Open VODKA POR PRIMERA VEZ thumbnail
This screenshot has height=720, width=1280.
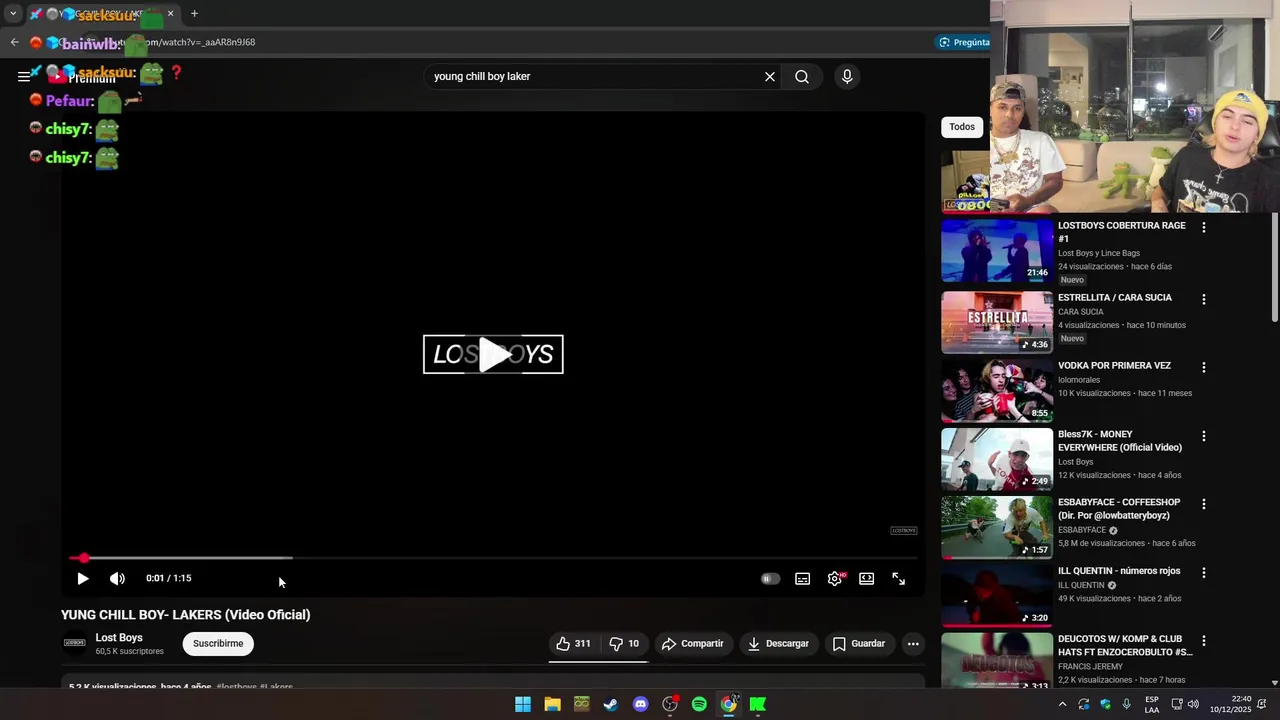[x=997, y=391]
